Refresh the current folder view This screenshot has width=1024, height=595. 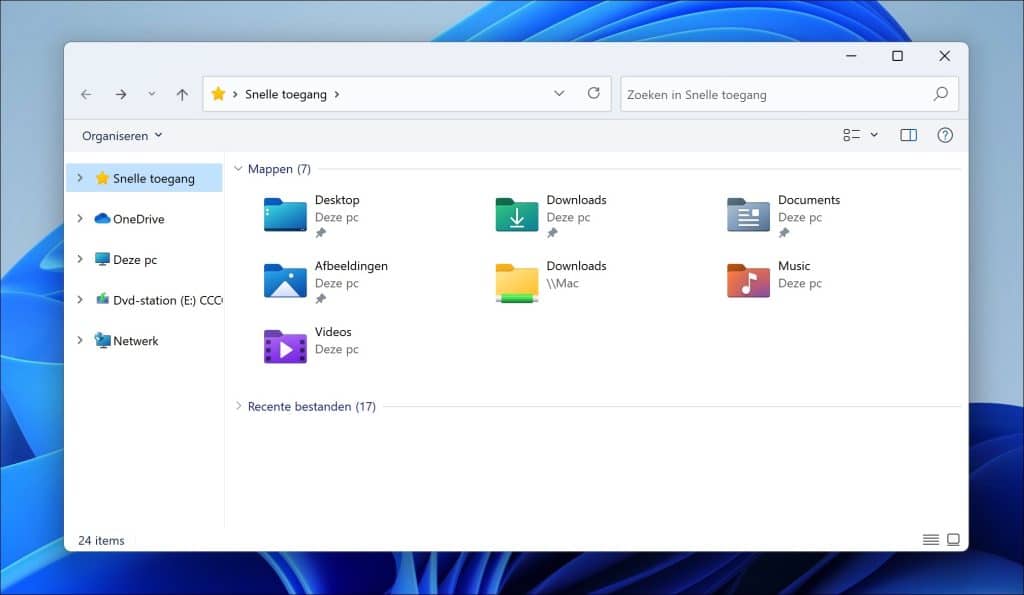593,93
